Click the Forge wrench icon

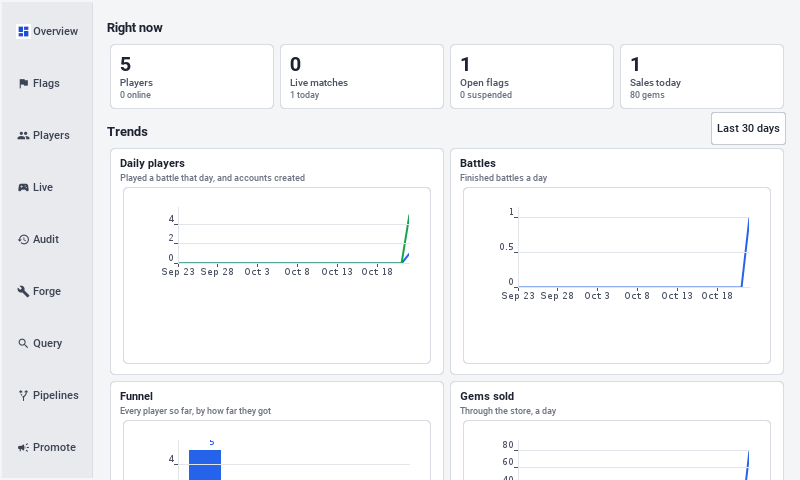[23, 292]
